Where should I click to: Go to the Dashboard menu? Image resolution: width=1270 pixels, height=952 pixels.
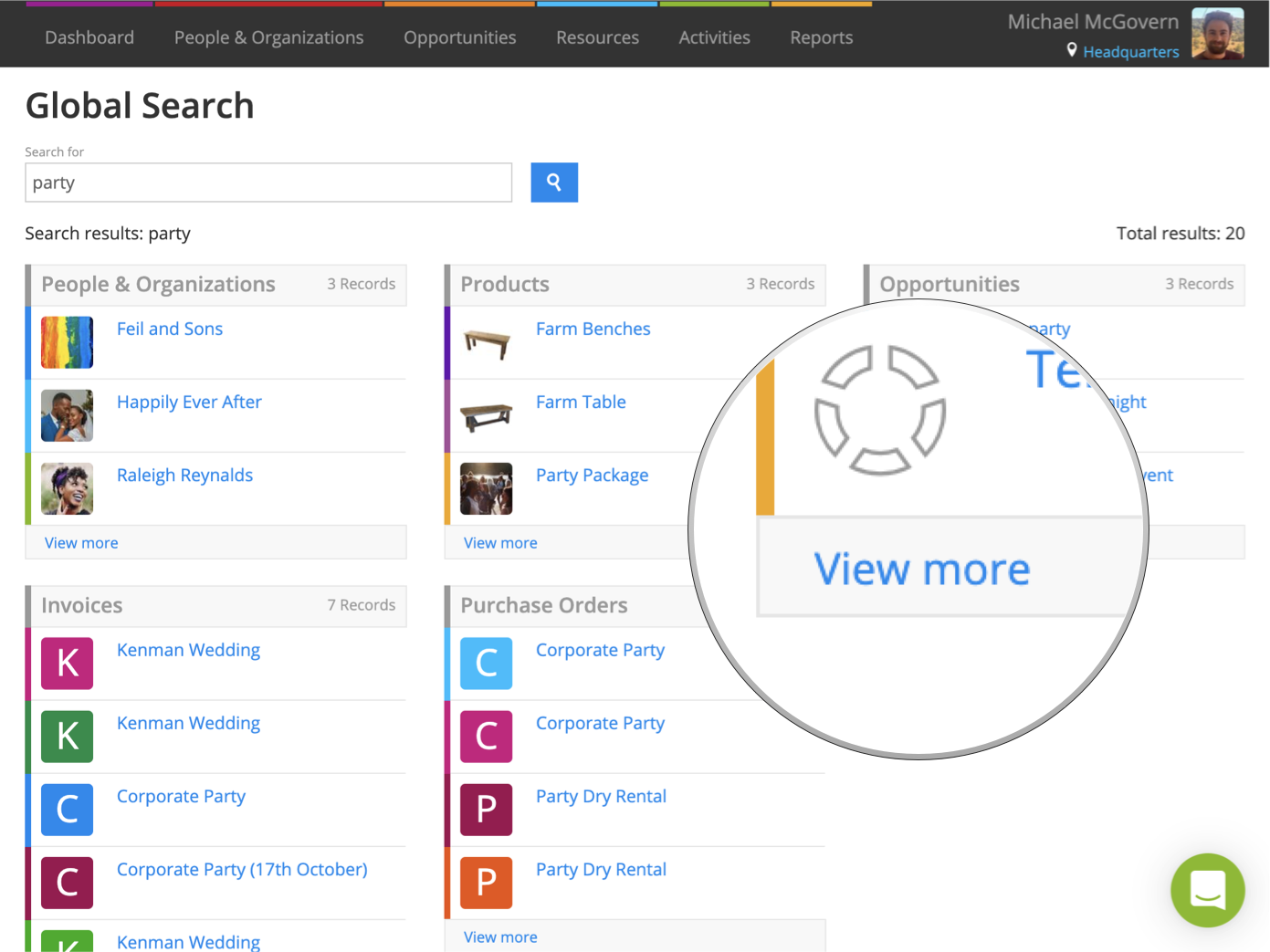[89, 37]
